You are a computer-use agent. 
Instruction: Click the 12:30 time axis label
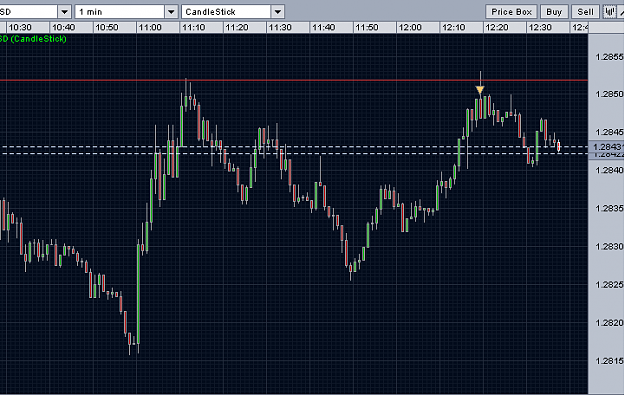point(540,28)
